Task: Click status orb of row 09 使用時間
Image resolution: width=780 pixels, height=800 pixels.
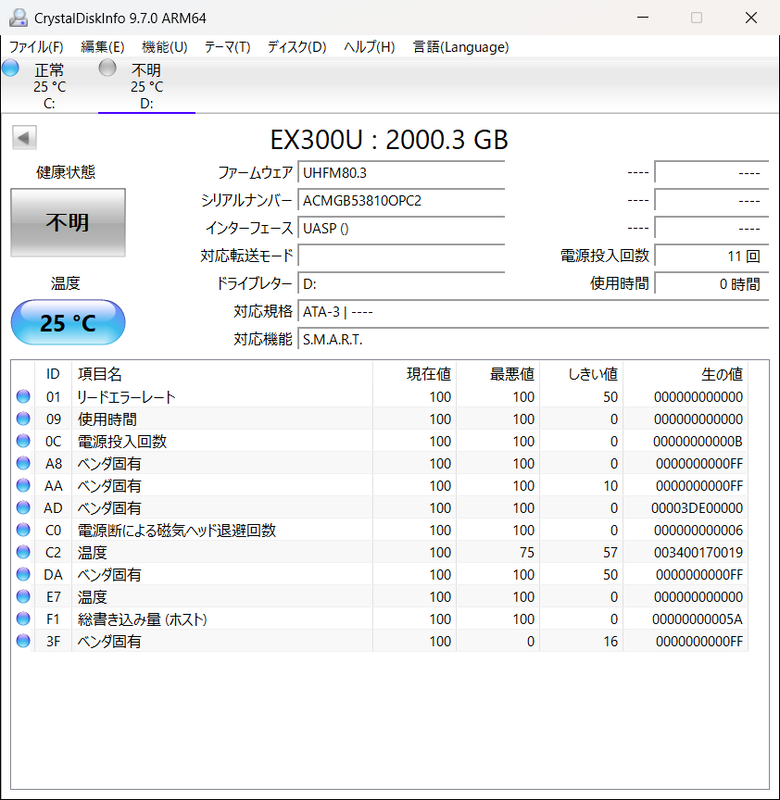Action: (x=23, y=419)
